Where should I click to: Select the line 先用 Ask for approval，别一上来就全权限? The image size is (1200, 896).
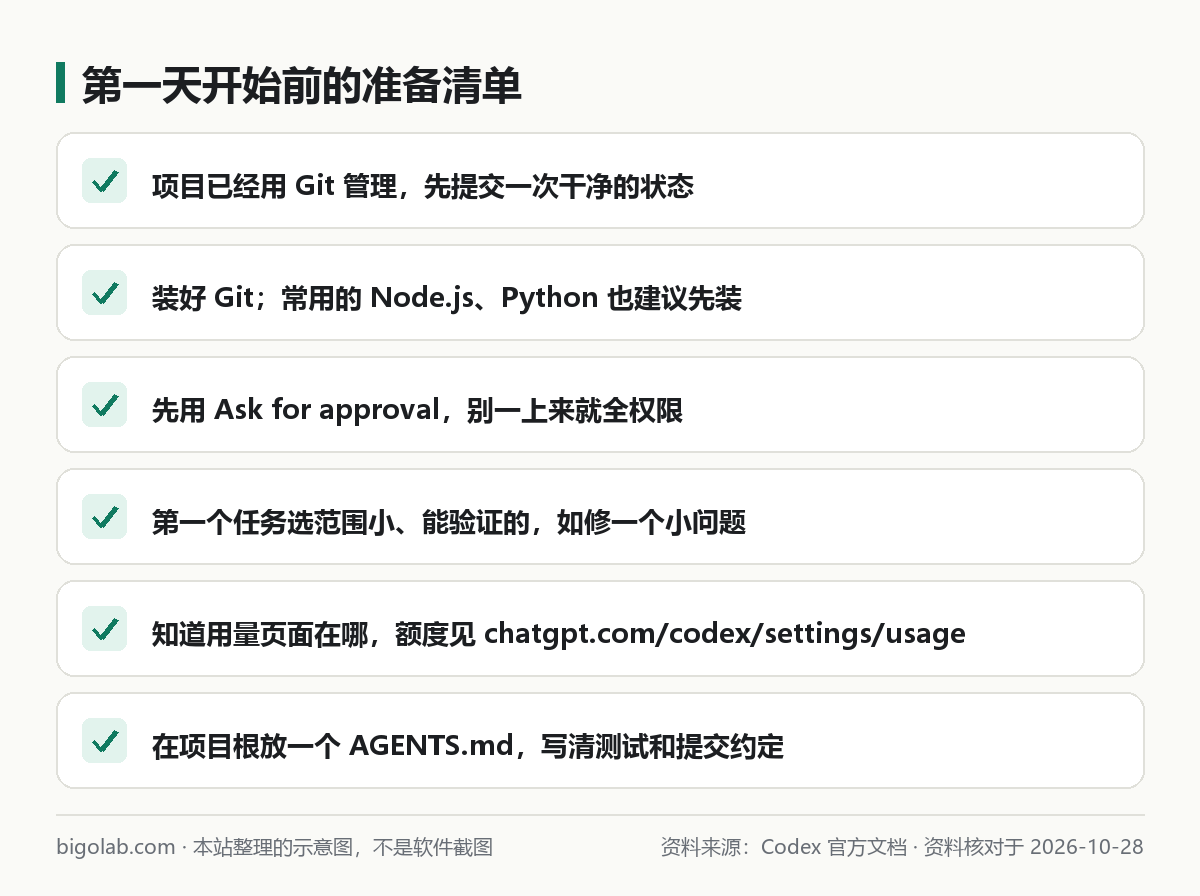click(417, 410)
